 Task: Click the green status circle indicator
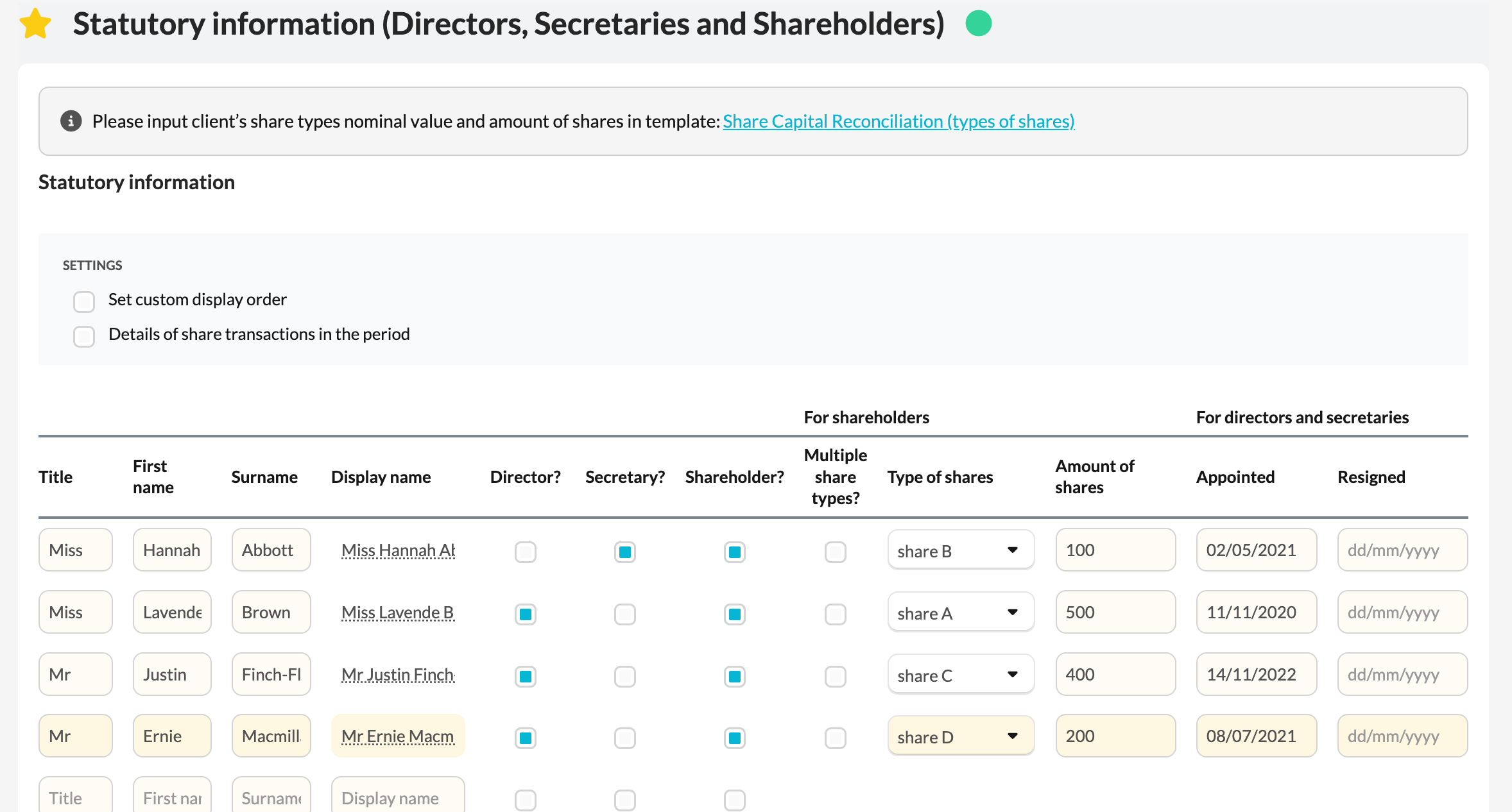point(979,24)
